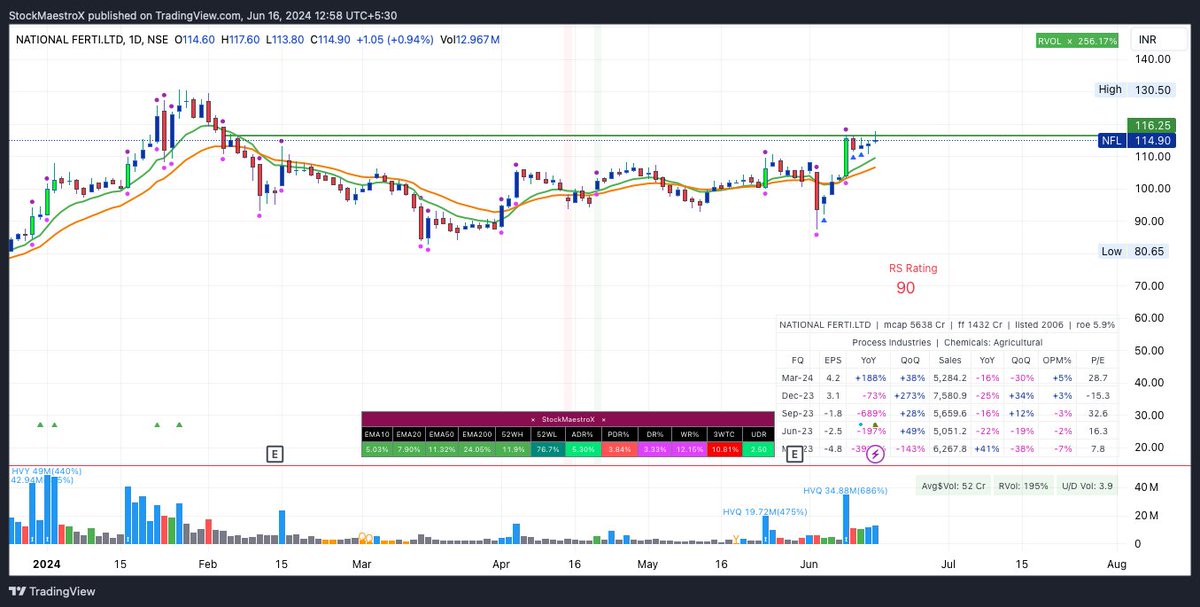1200x607 pixels.
Task: Click the green RVOL 256.17% badge
Action: pos(1076,40)
